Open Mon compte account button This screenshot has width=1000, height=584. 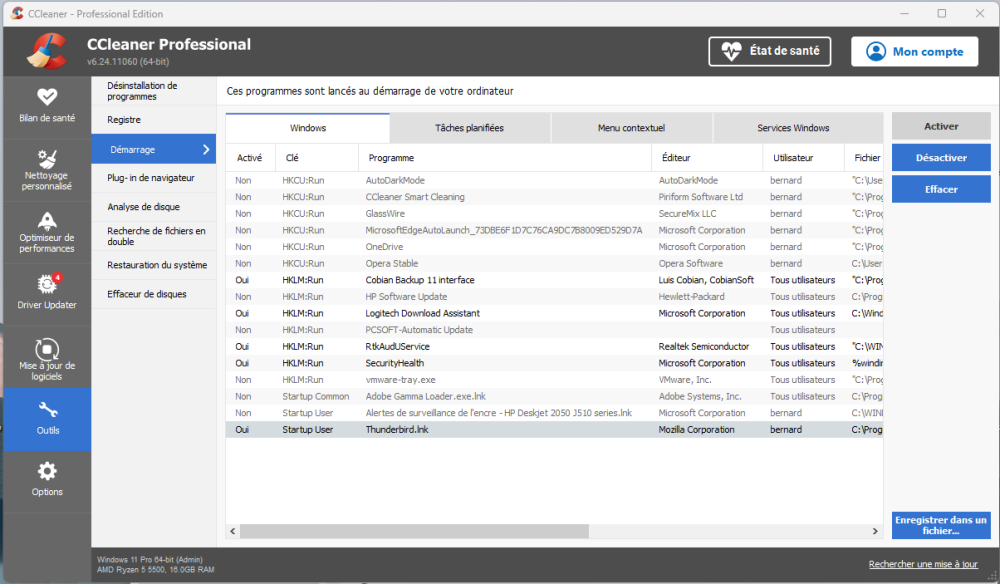pyautogui.click(x=914, y=52)
